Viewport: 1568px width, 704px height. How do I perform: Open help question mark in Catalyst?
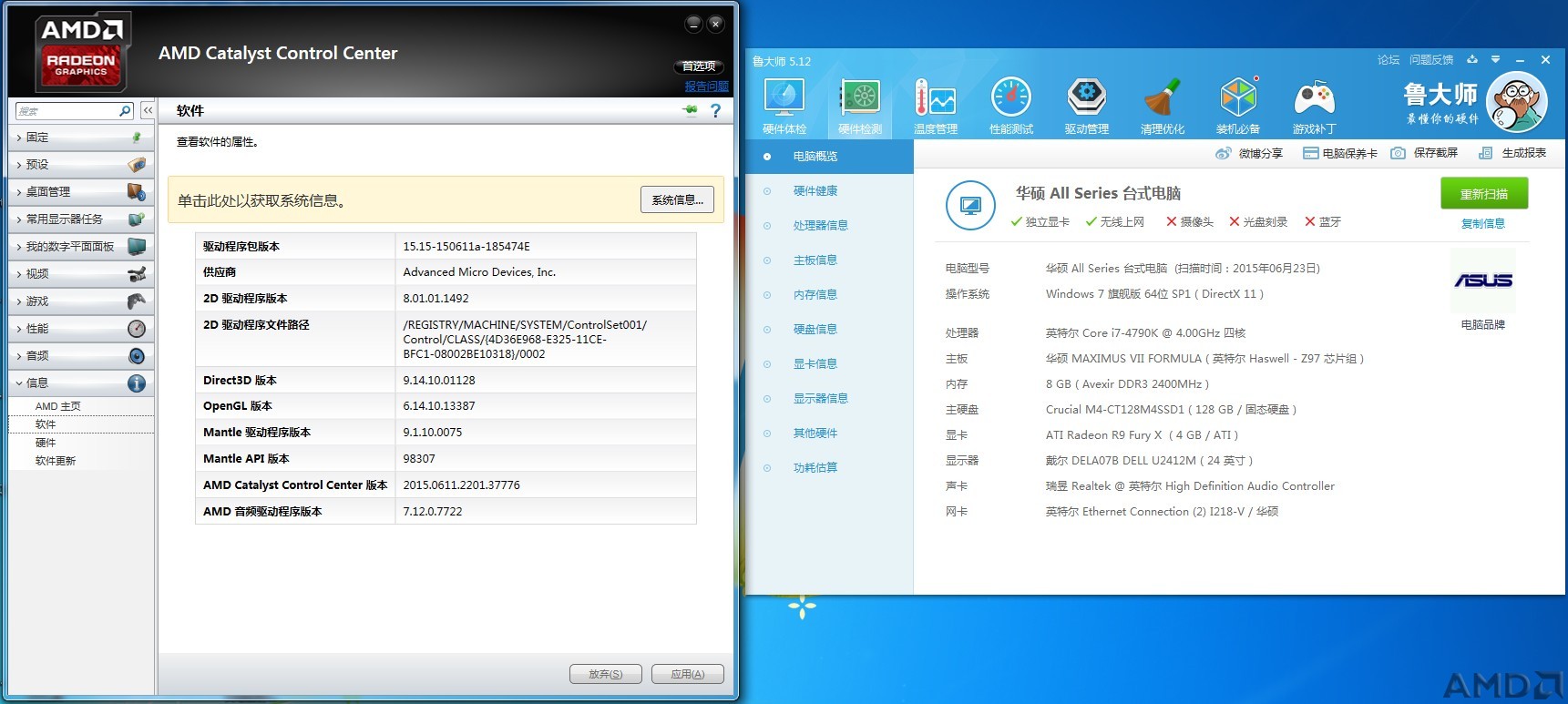(715, 110)
